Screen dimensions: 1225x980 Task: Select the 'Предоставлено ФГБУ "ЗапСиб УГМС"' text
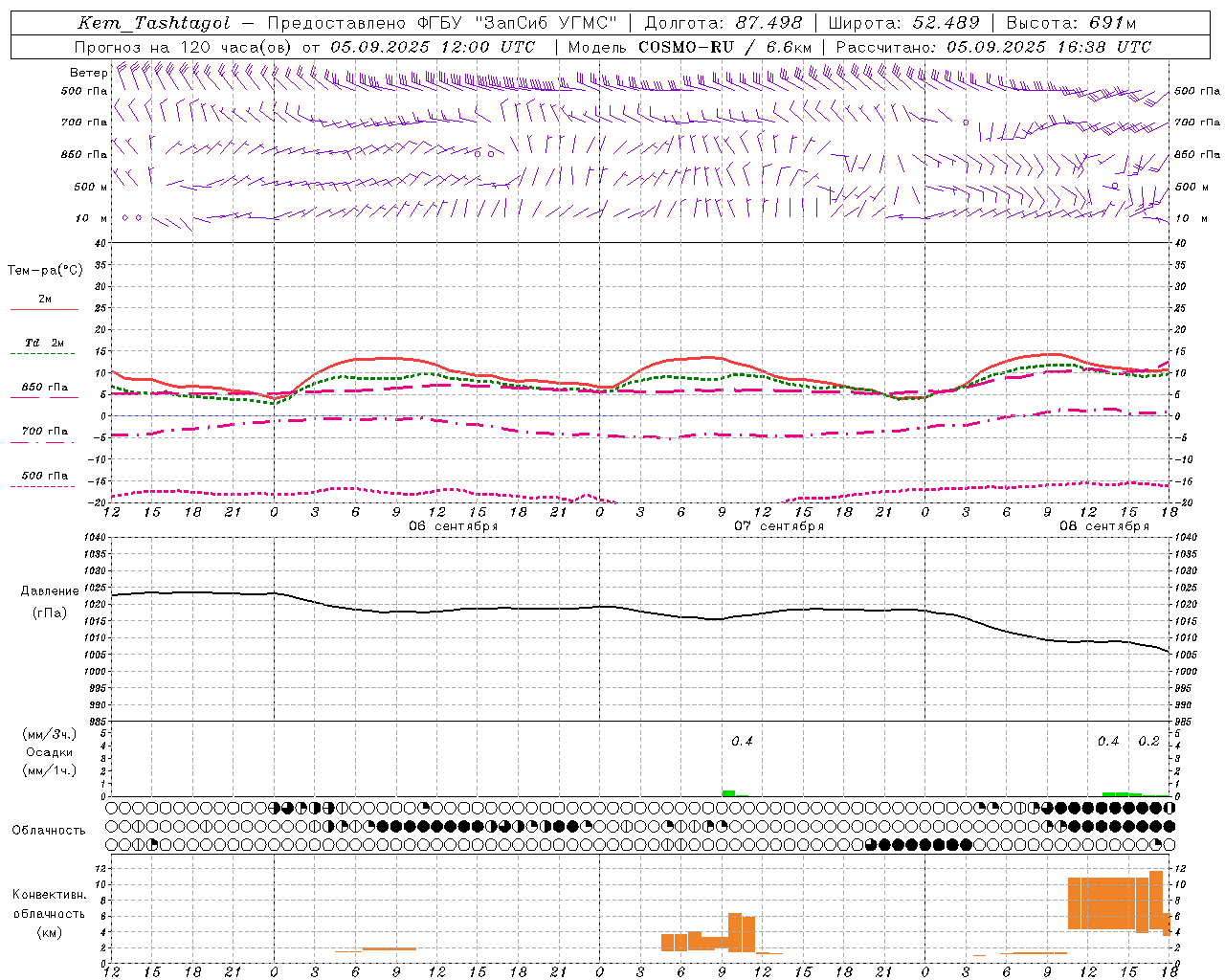(x=442, y=23)
